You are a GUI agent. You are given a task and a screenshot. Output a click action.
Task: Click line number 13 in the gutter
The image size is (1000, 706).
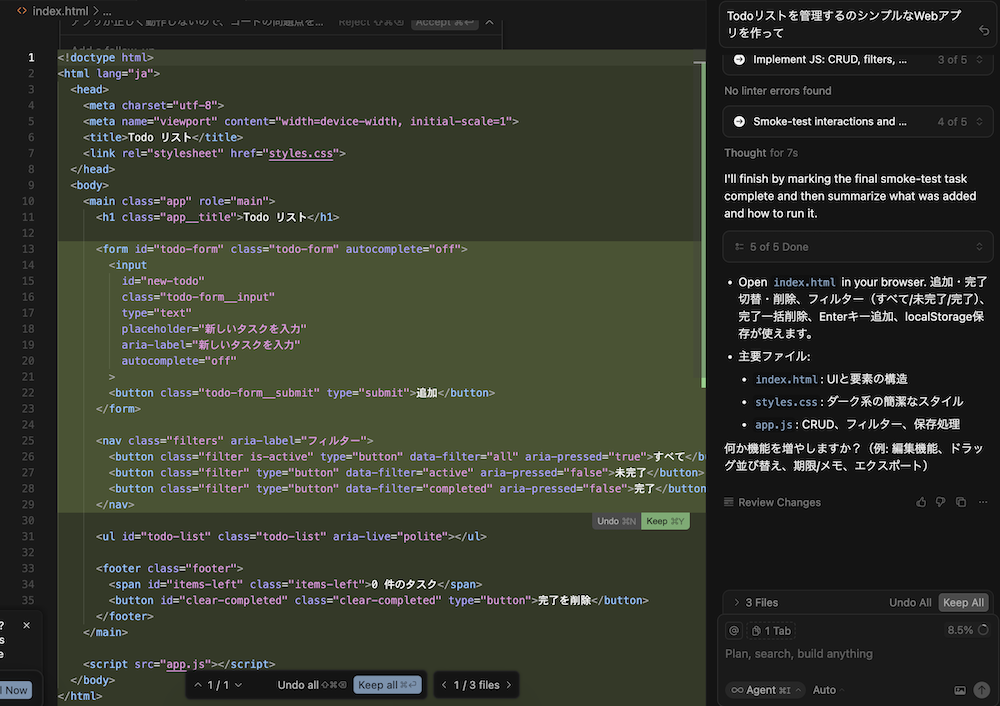coord(27,249)
